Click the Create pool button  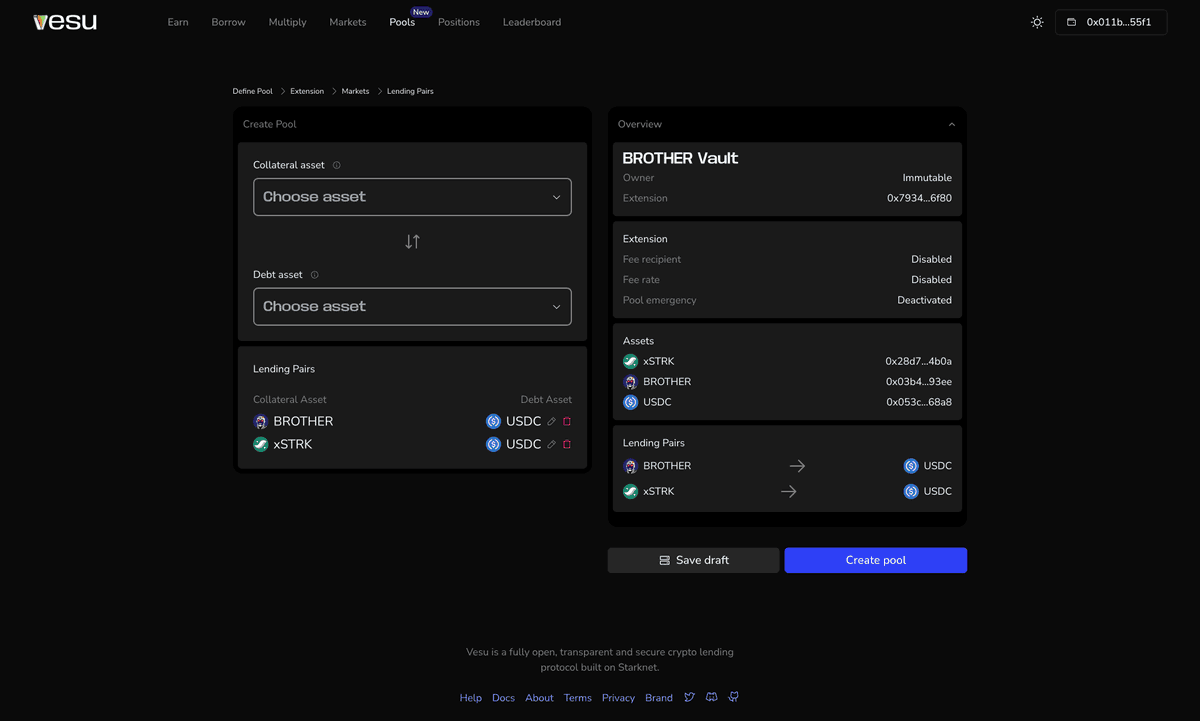pyautogui.click(x=875, y=560)
